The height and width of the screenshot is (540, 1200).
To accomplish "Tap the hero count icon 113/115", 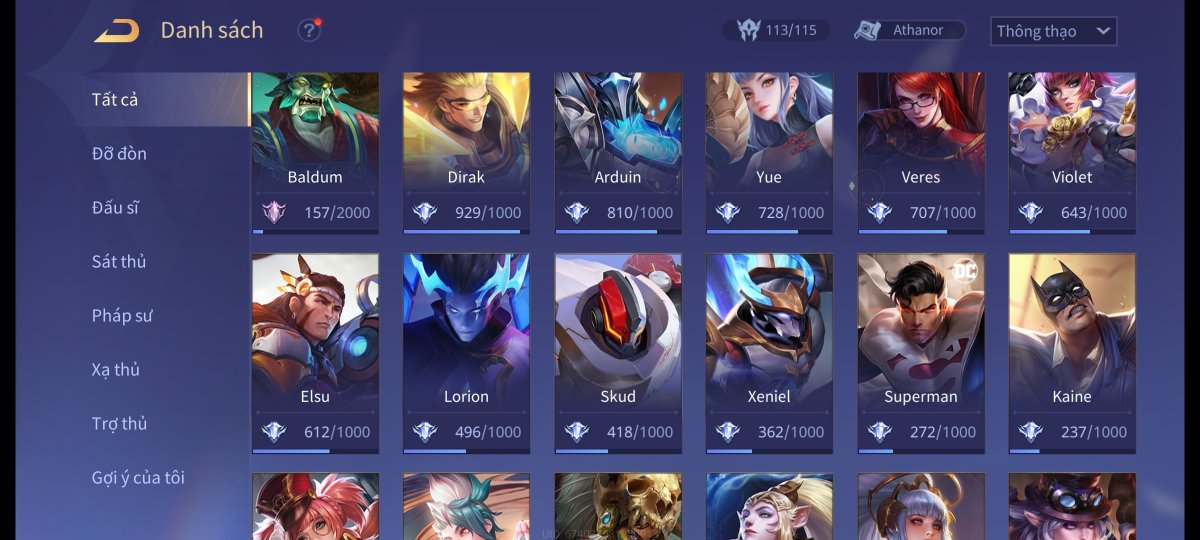I will (749, 30).
